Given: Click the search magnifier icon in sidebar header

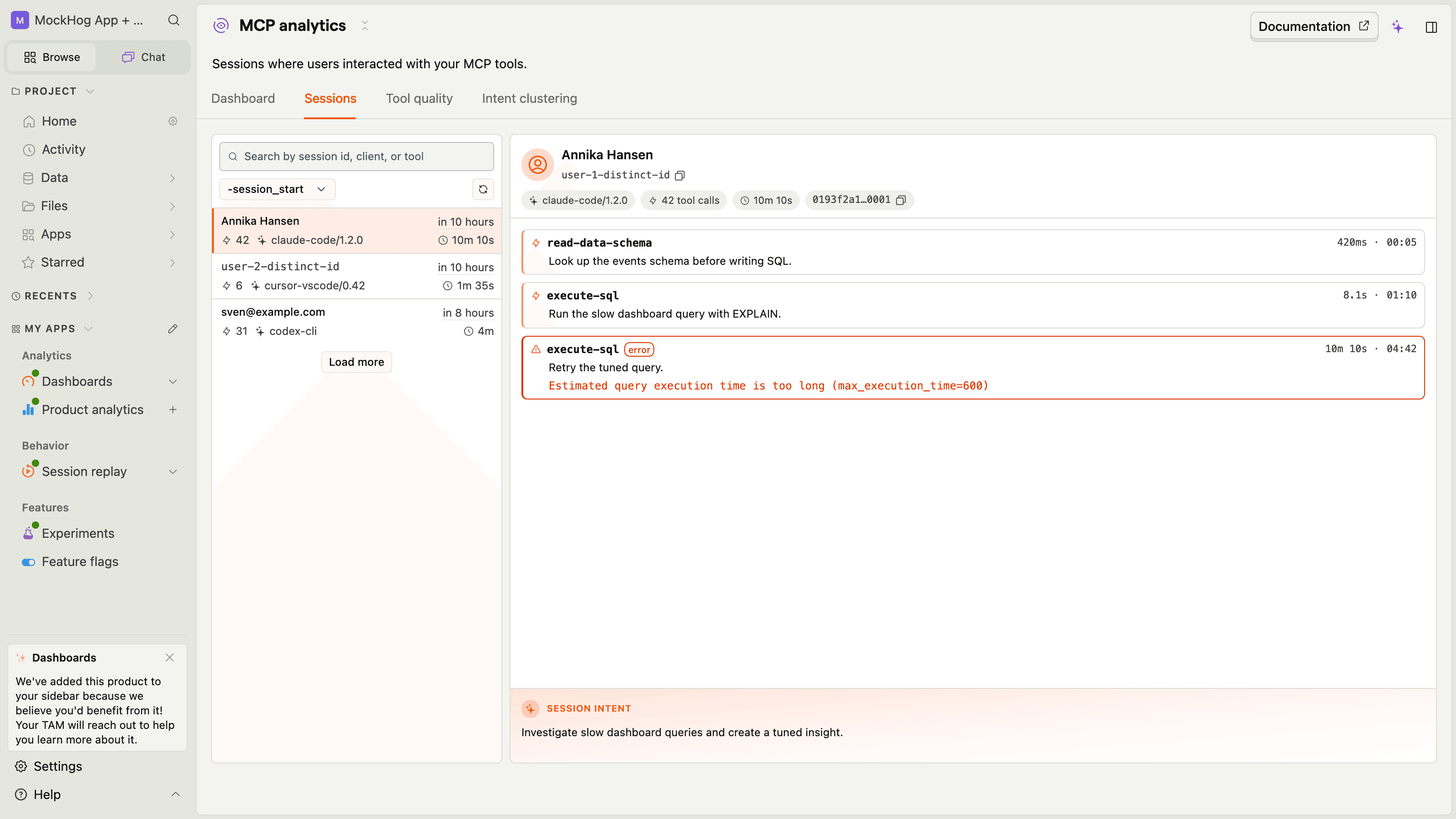Looking at the screenshot, I should click(173, 20).
